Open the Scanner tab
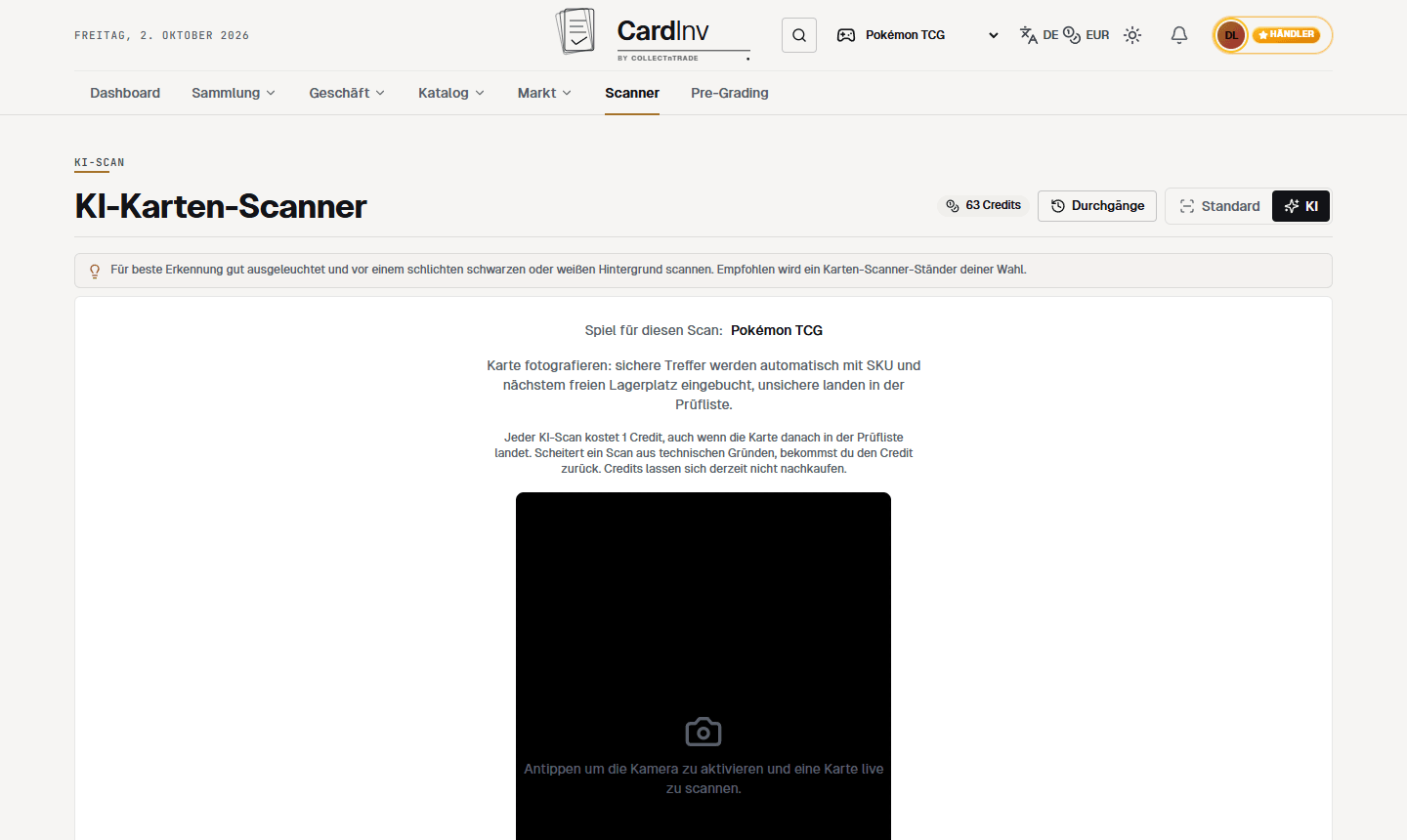 (x=632, y=93)
